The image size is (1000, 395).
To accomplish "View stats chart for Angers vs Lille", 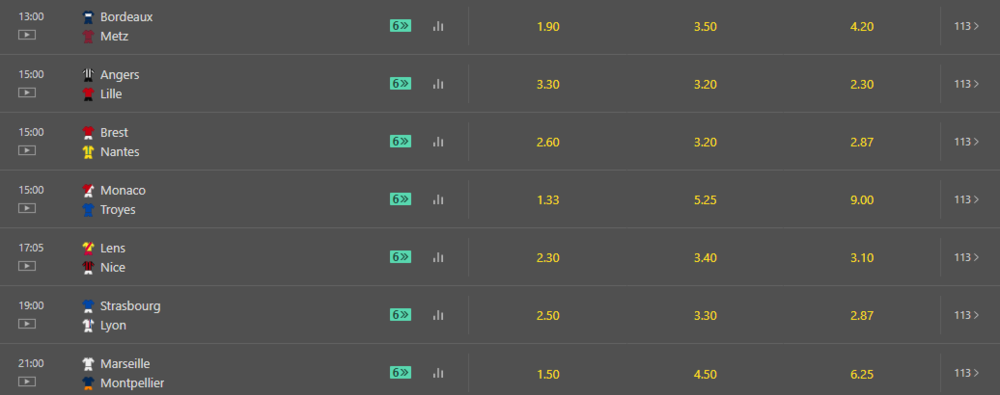I will click(438, 84).
